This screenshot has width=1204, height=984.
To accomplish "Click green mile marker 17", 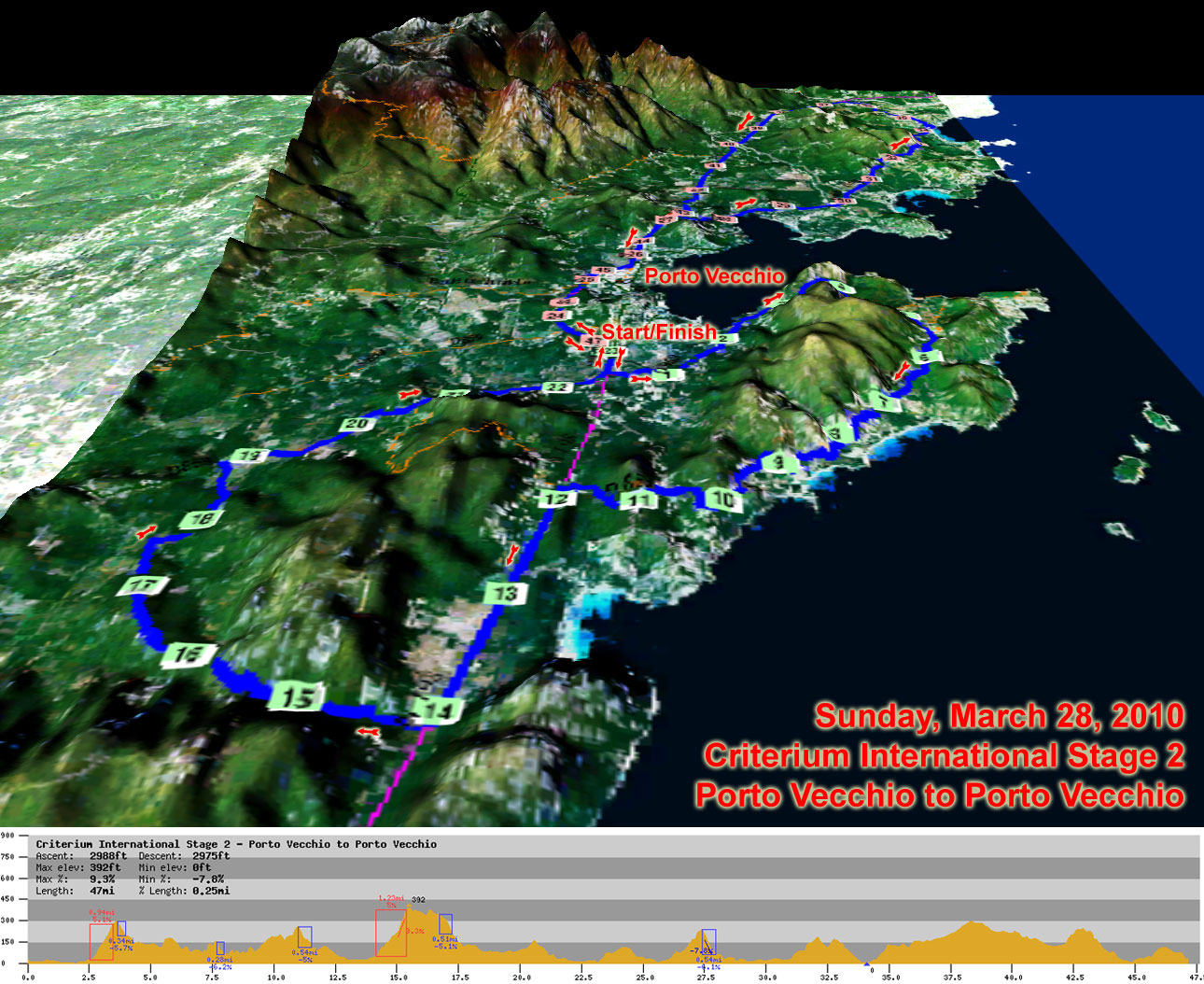I will coord(143,586).
